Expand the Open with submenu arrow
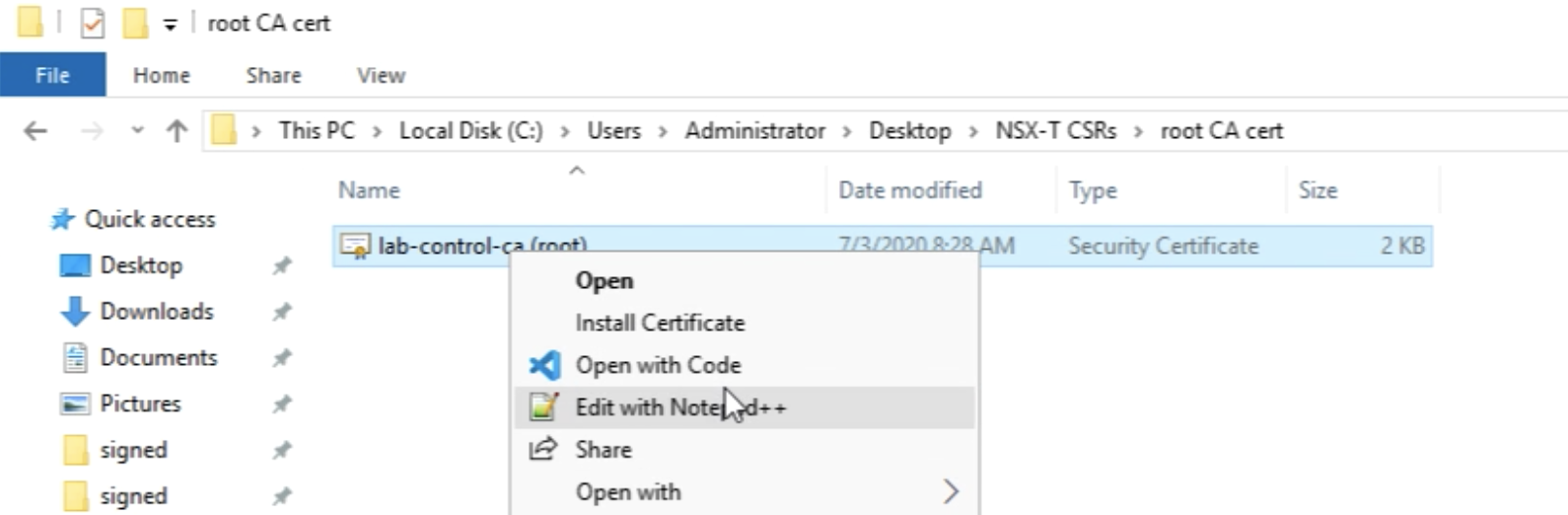This screenshot has height=515, width=1568. (x=950, y=491)
